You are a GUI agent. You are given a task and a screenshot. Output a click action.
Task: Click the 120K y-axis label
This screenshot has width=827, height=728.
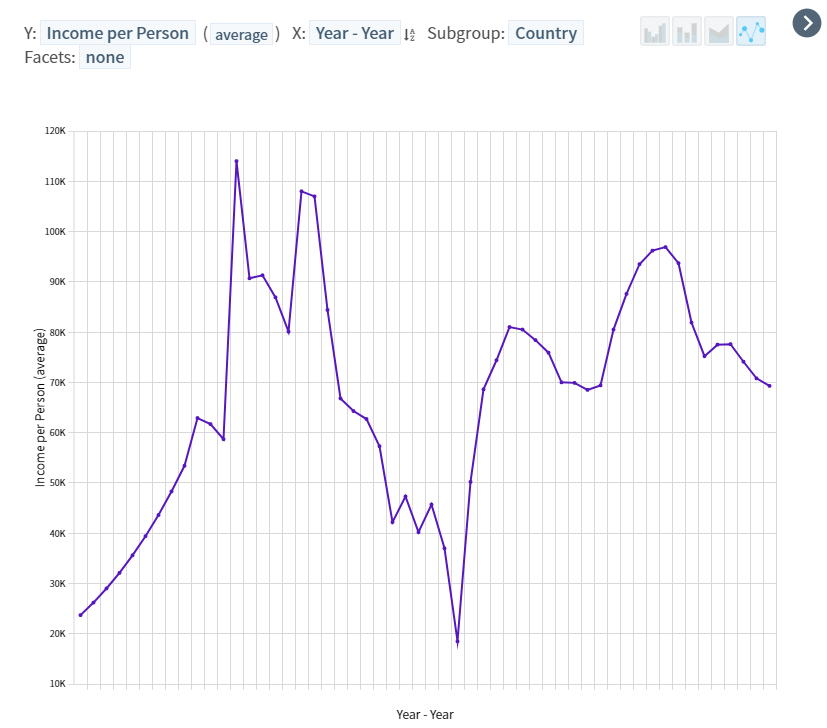[55, 131]
